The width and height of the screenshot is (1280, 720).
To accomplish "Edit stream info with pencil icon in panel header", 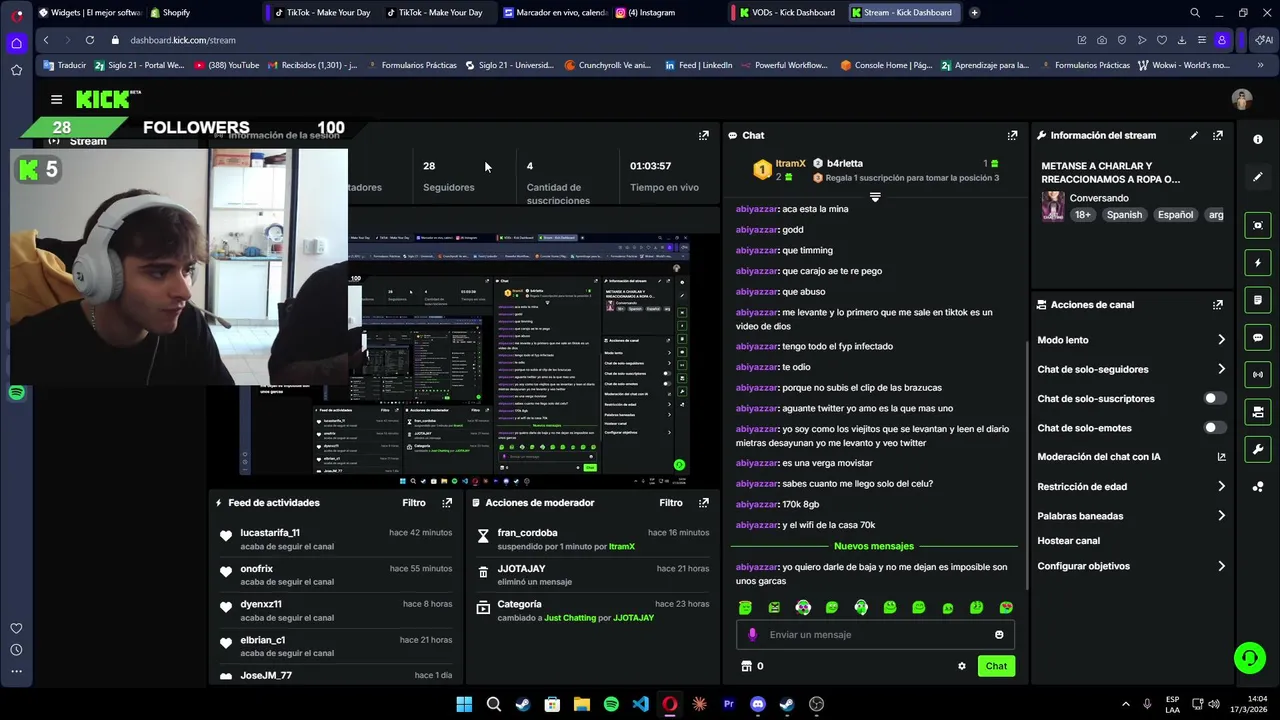I will point(1193,135).
